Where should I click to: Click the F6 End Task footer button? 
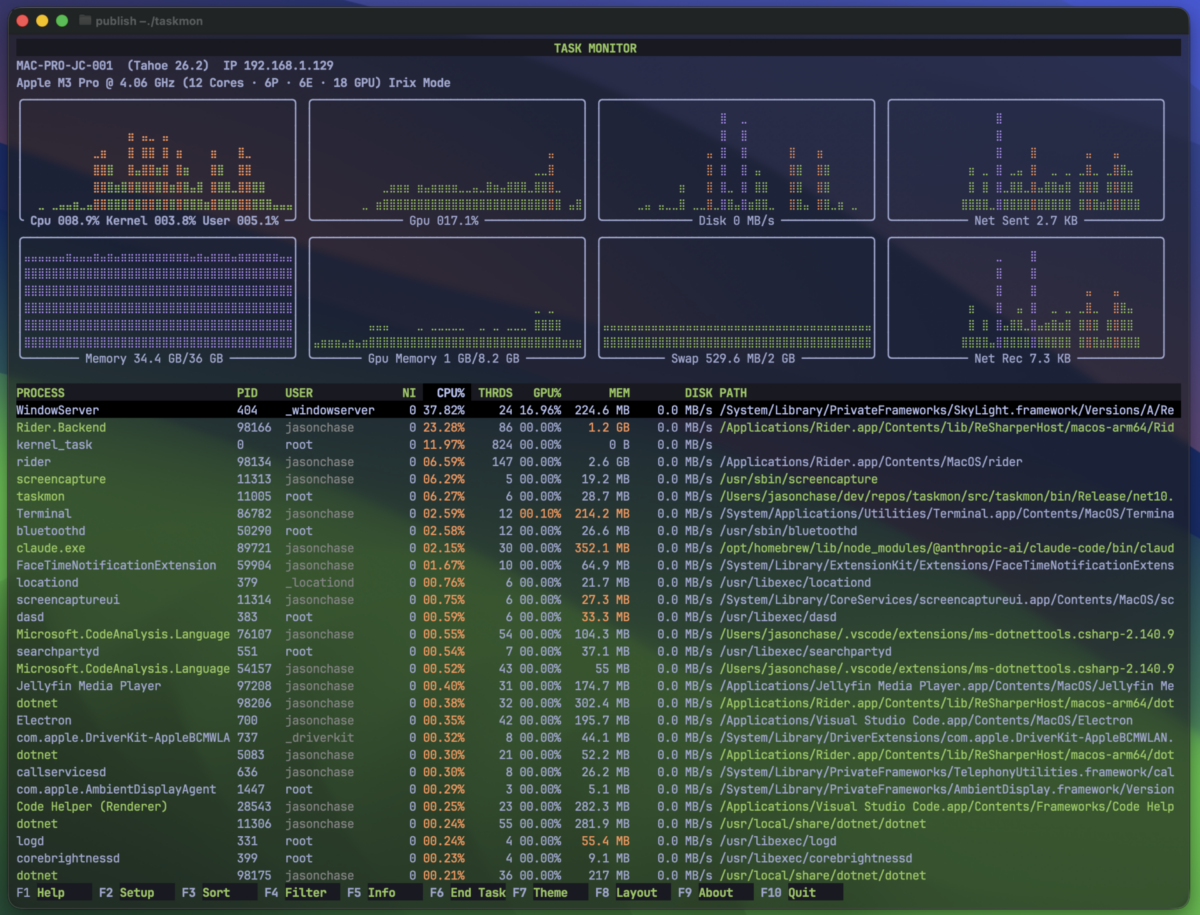[467, 893]
